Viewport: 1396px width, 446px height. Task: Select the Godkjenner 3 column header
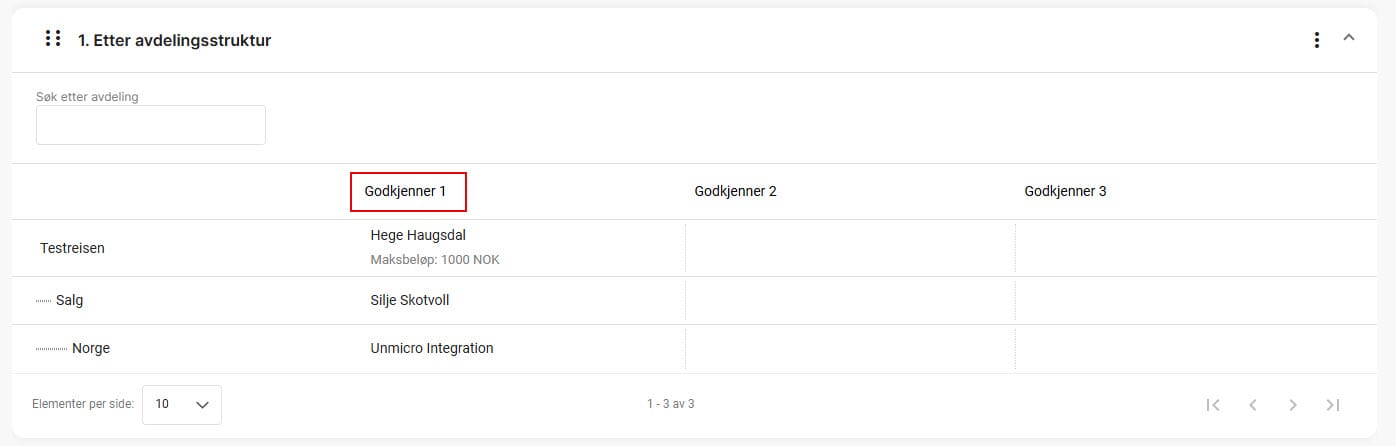pos(1065,191)
